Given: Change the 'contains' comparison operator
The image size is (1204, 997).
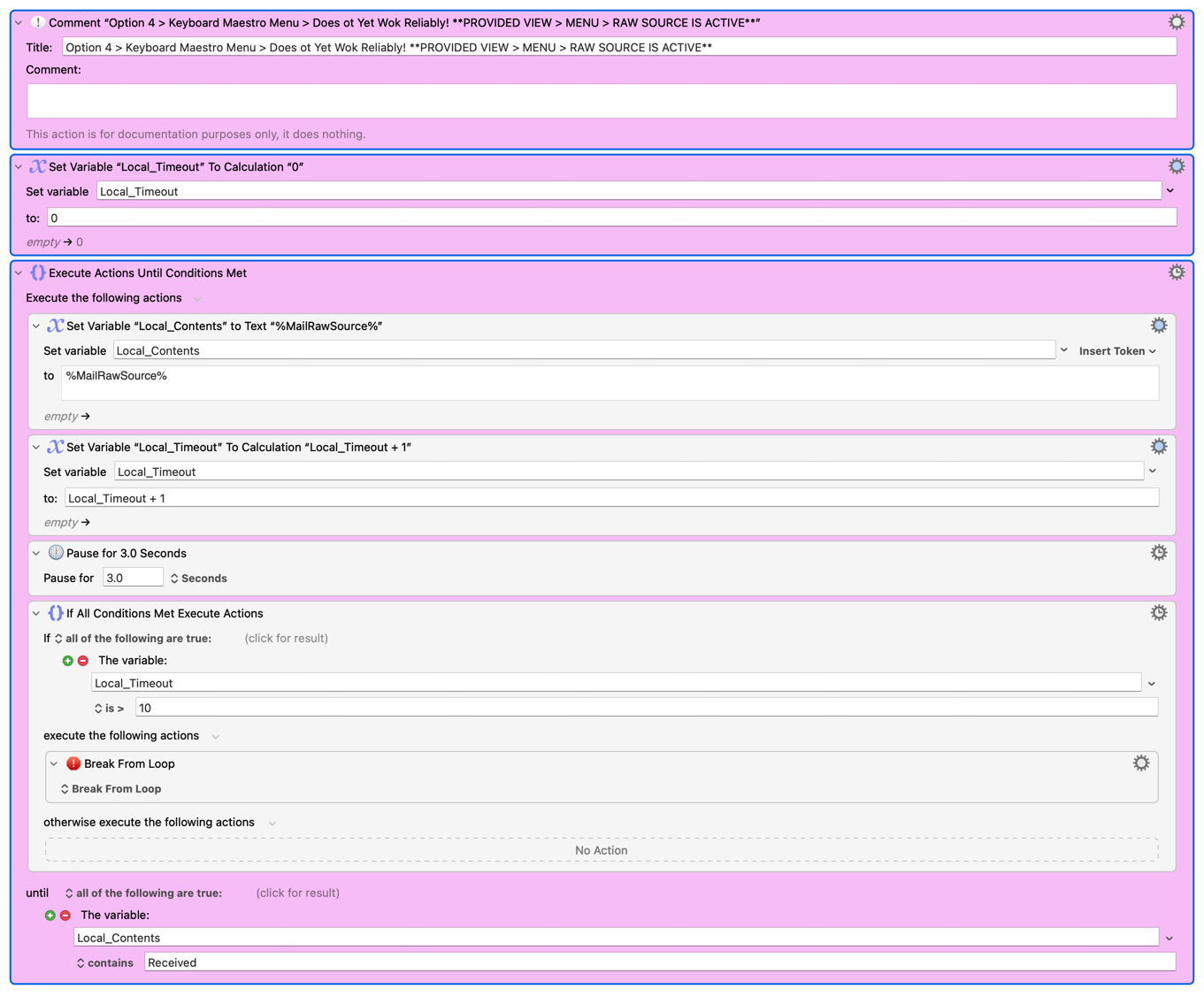Looking at the screenshot, I should click(104, 962).
